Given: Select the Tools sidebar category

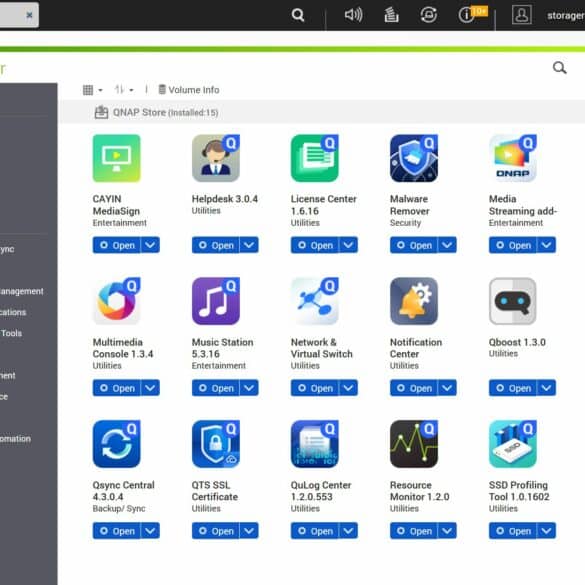Looking at the screenshot, I should [11, 333].
